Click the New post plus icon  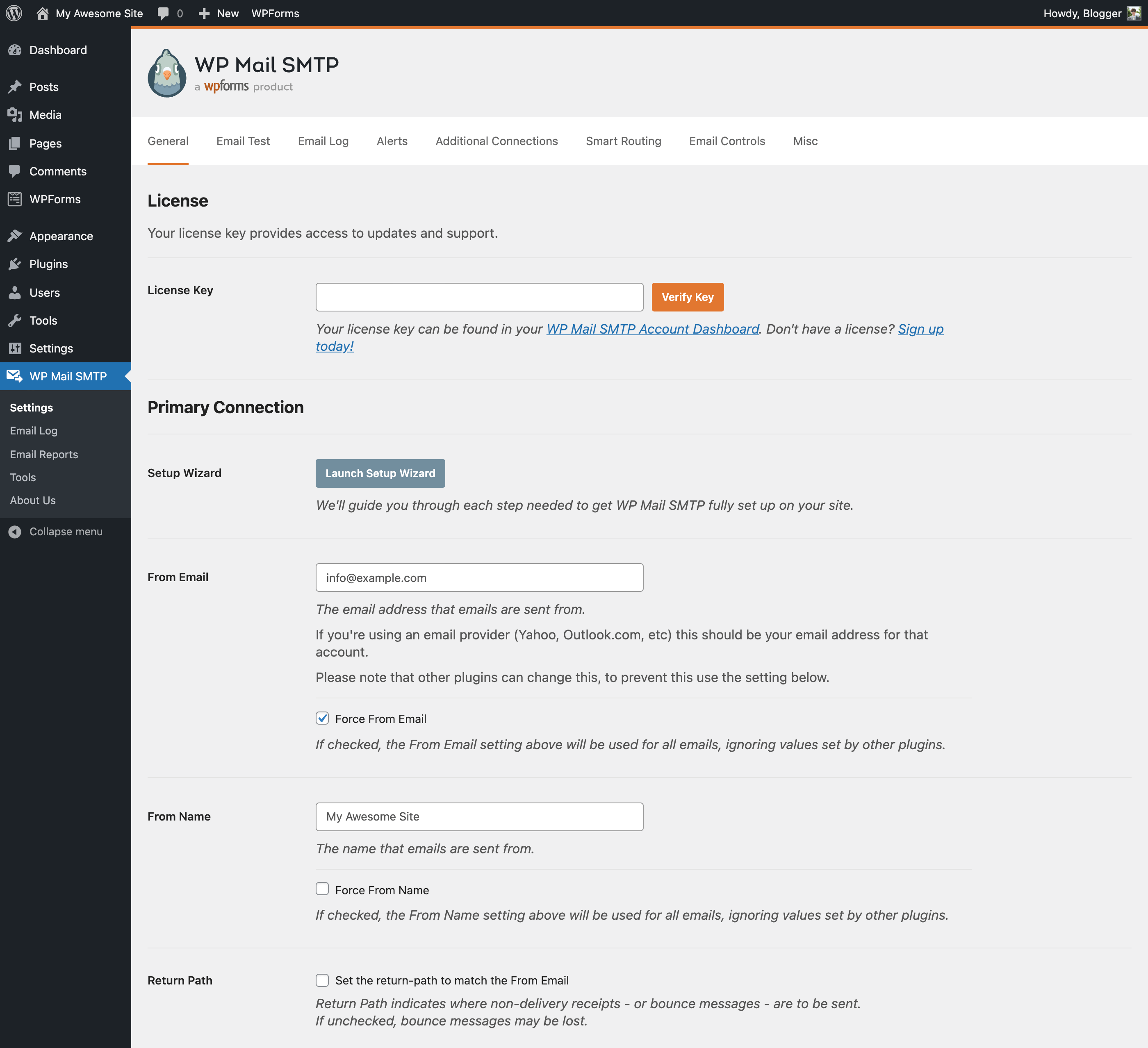tap(204, 13)
